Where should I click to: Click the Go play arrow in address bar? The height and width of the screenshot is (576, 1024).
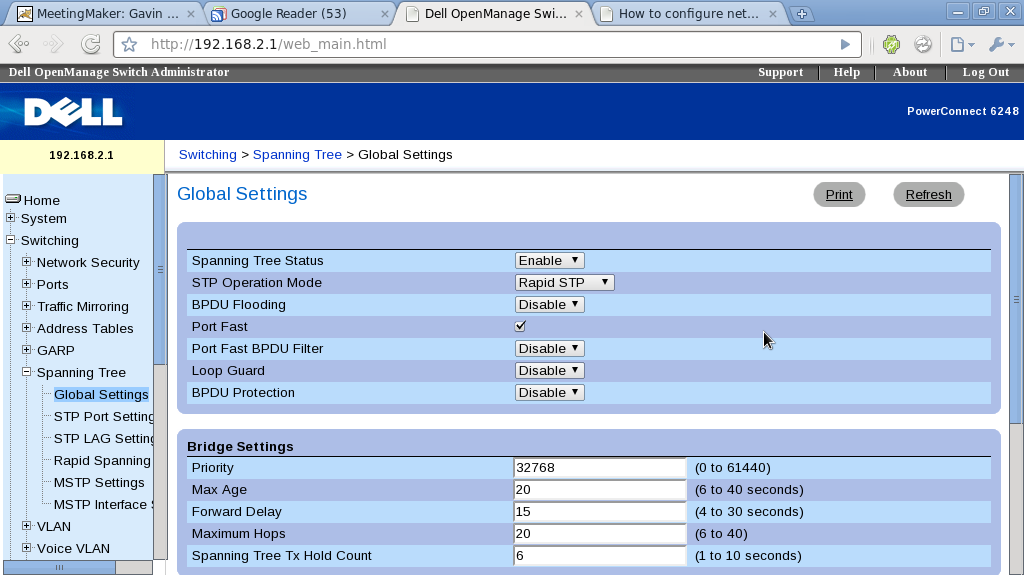click(x=845, y=44)
